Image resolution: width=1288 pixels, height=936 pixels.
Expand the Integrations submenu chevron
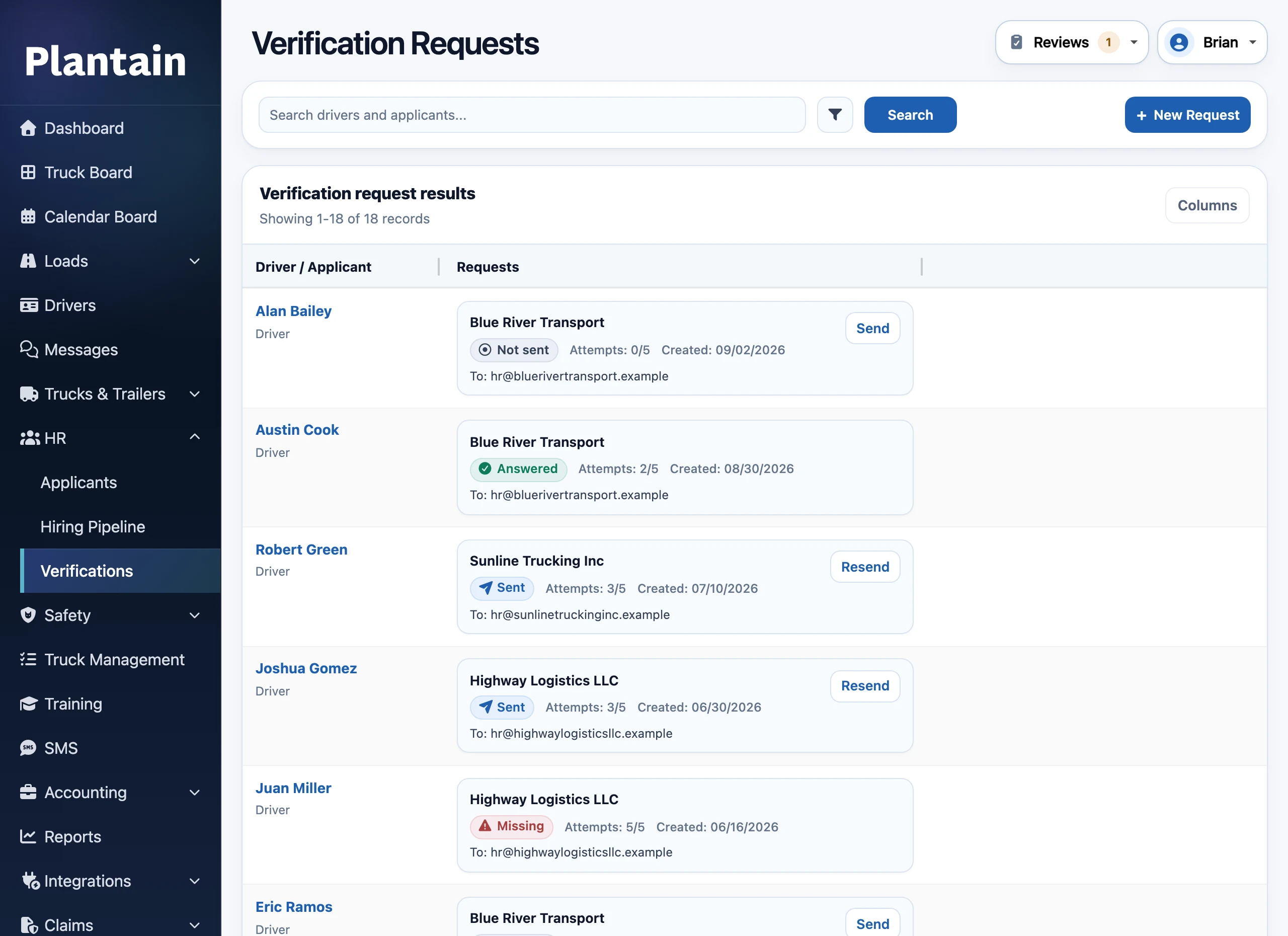point(195,881)
